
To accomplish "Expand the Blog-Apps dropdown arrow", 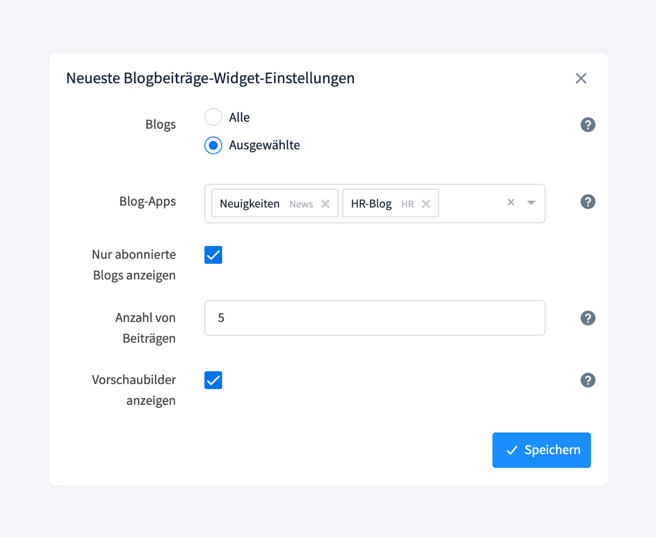I will pyautogui.click(x=531, y=203).
